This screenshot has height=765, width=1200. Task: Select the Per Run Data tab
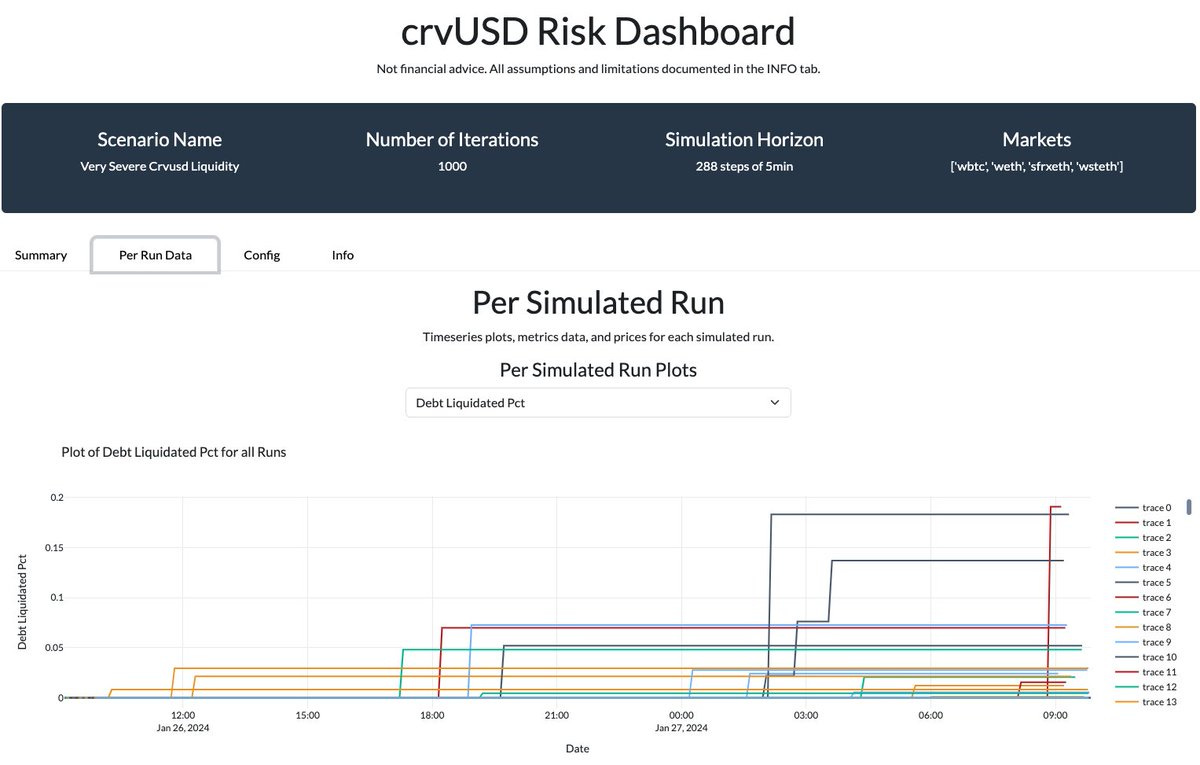click(155, 255)
